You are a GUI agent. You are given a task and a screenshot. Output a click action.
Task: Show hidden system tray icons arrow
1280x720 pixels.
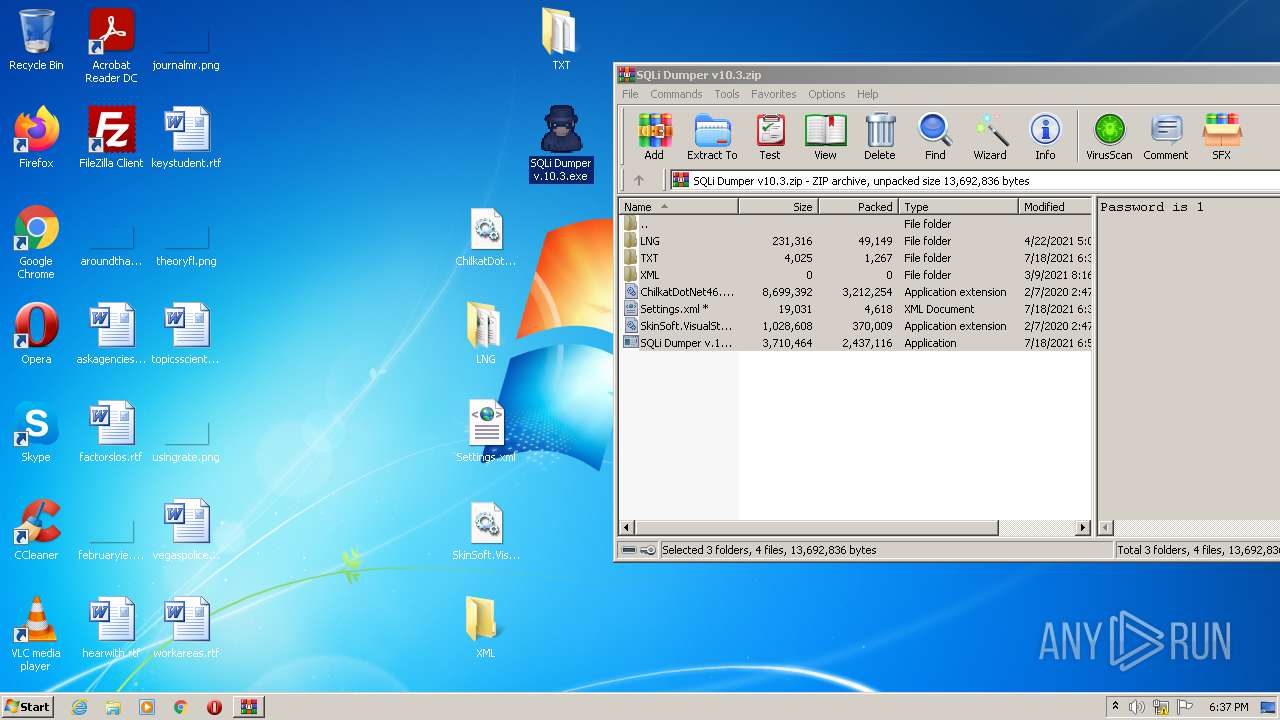(x=1115, y=706)
